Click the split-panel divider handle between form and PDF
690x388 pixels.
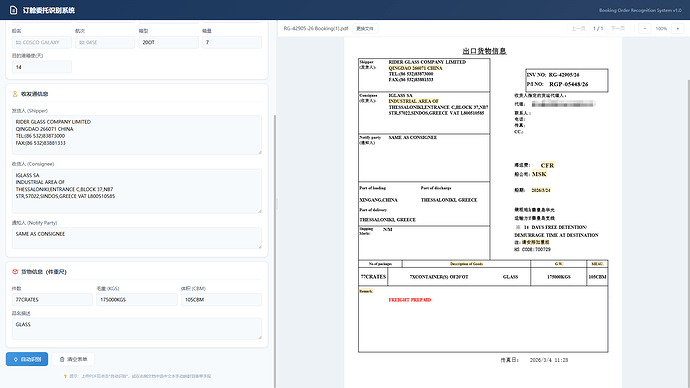click(x=277, y=204)
